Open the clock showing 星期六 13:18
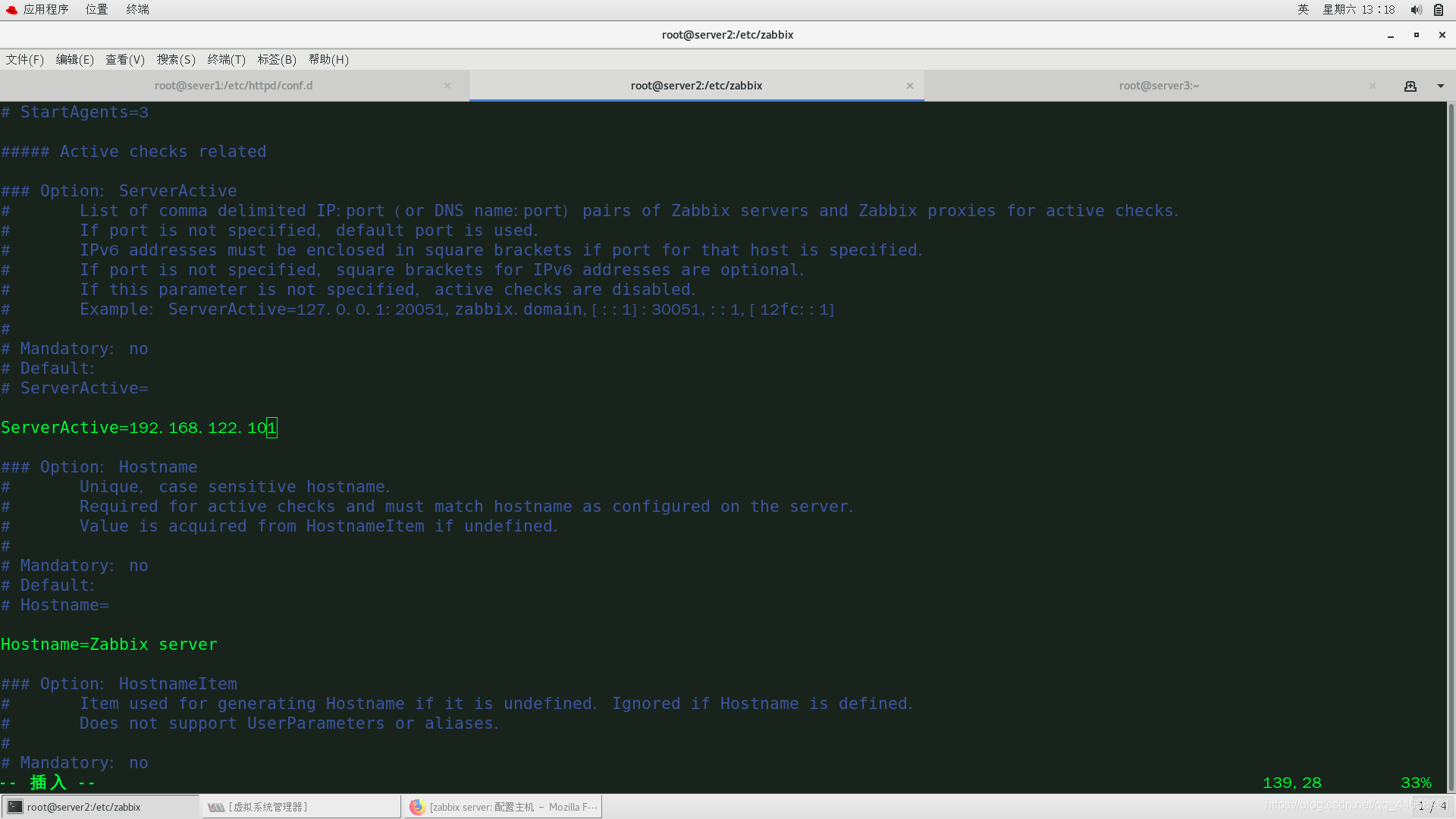This screenshot has width=1456, height=819. point(1359,9)
